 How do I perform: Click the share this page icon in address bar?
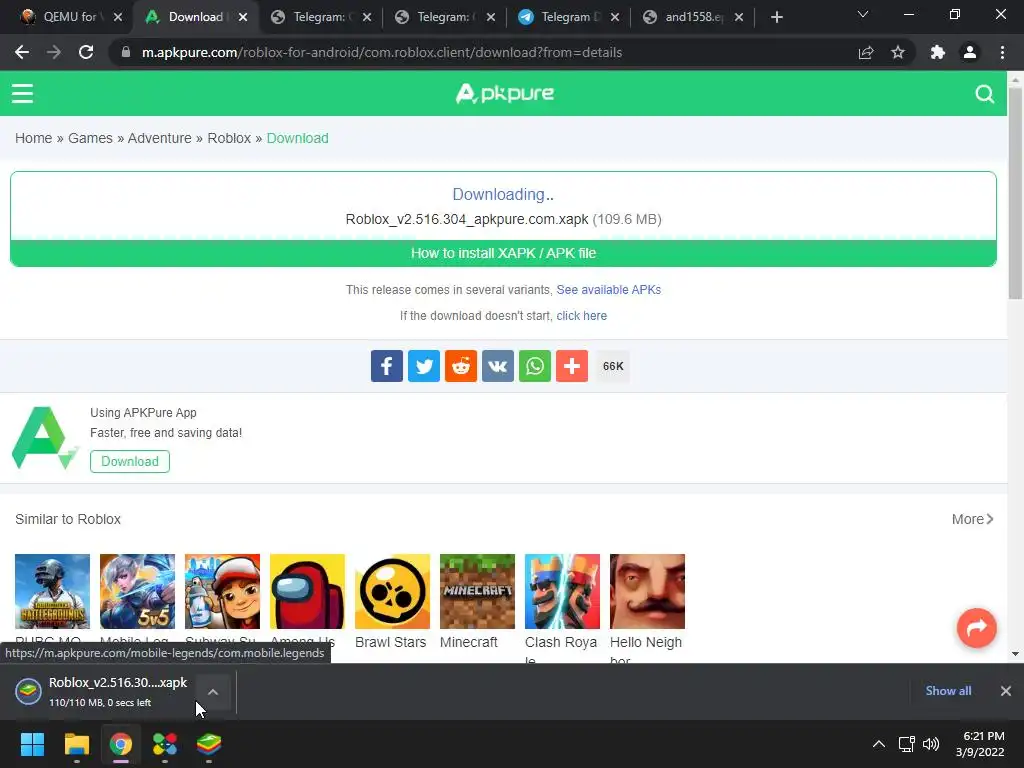[866, 52]
